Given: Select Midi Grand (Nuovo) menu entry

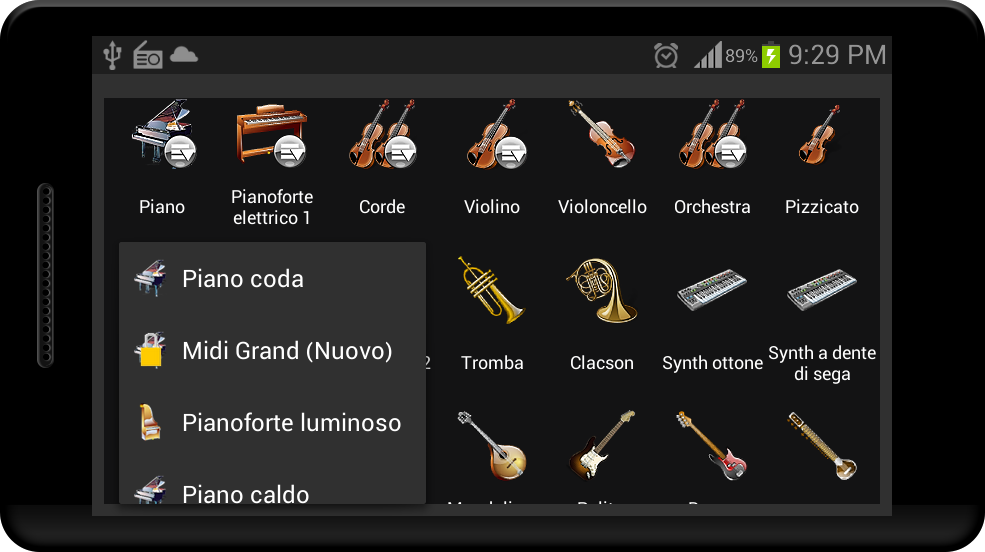Looking at the screenshot, I should [272, 350].
